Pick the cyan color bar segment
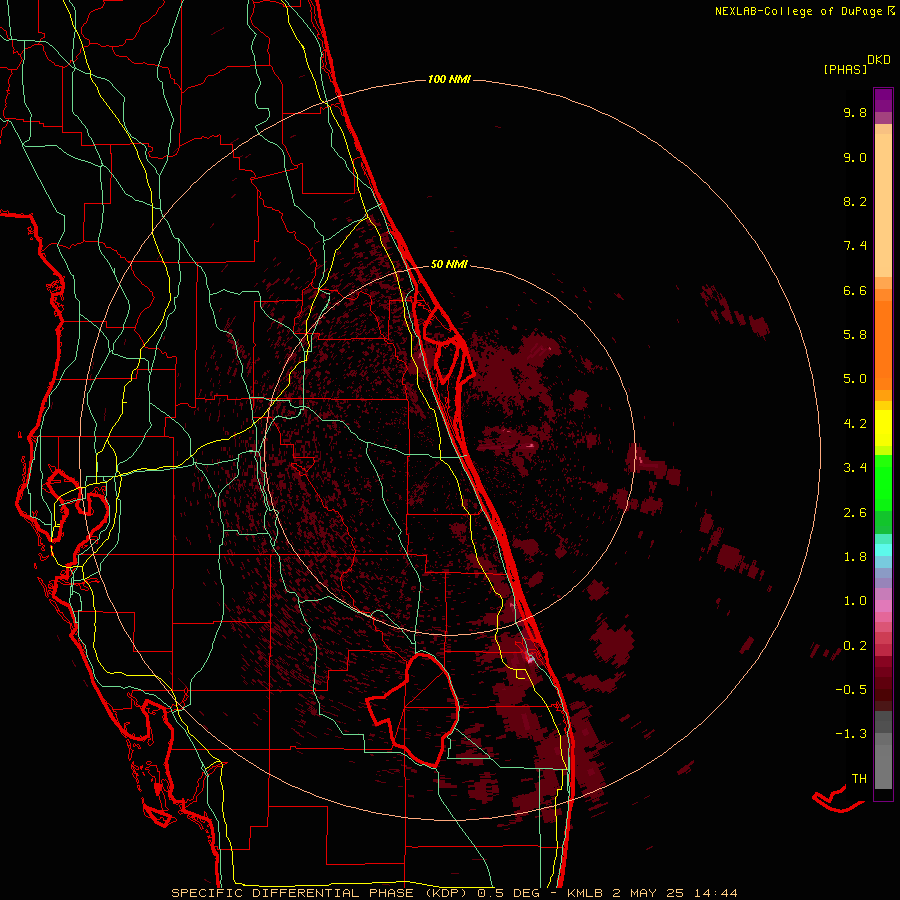Image resolution: width=900 pixels, height=900 pixels. click(883, 550)
